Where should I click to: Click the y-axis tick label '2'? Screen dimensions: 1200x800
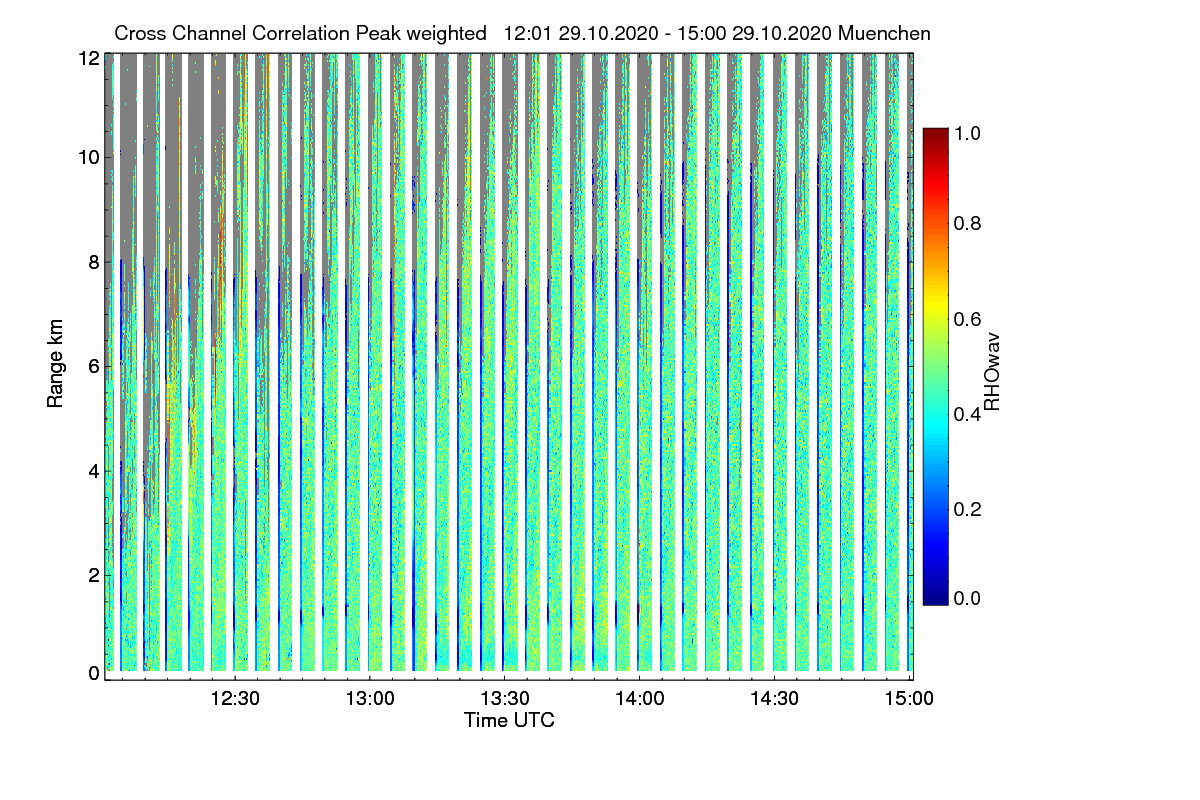click(x=94, y=575)
